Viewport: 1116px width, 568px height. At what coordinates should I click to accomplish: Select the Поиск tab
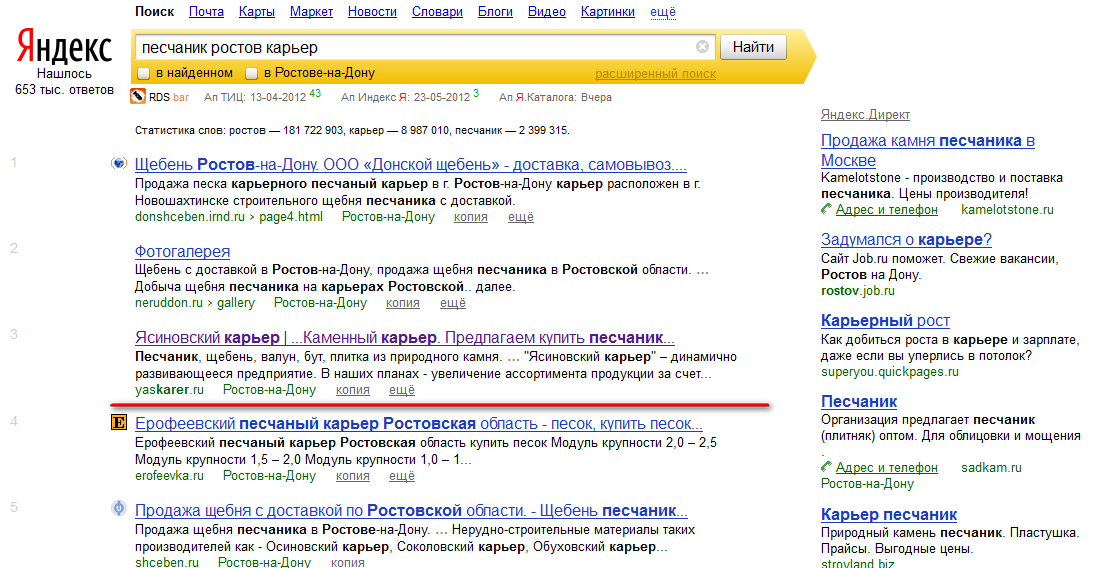(x=154, y=12)
